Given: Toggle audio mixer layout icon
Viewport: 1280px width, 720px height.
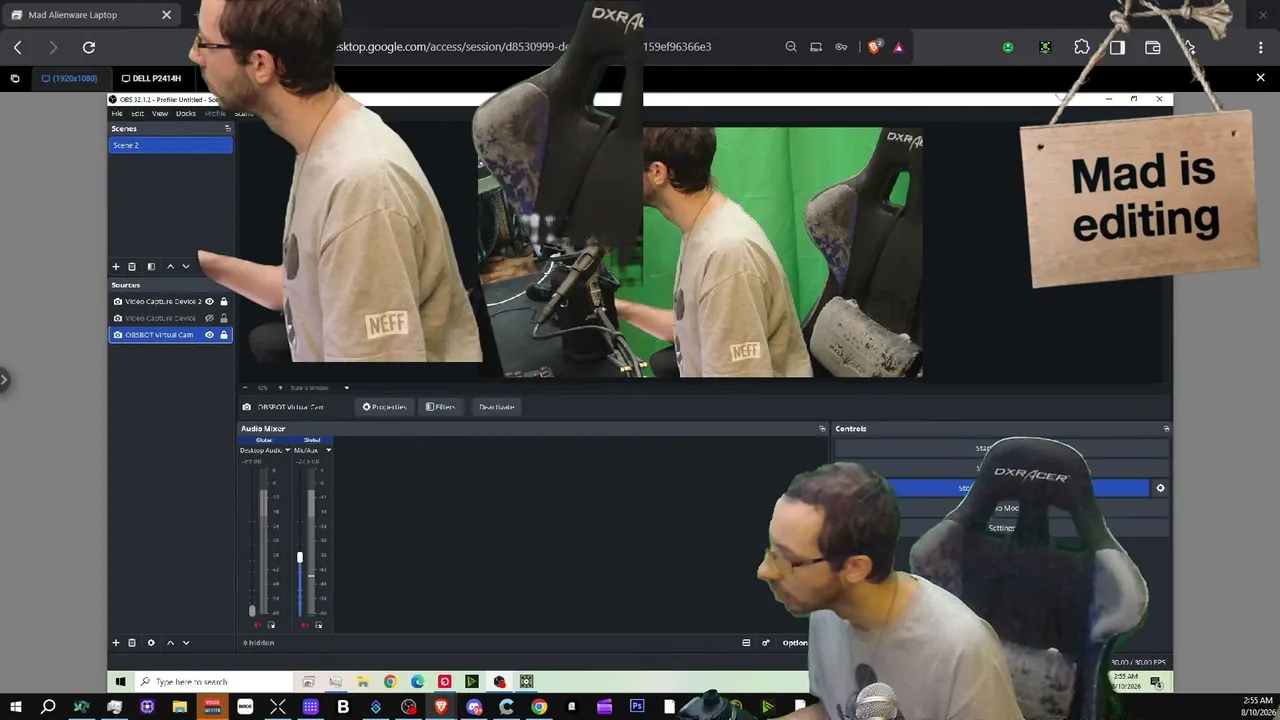Looking at the screenshot, I should pyautogui.click(x=746, y=643).
